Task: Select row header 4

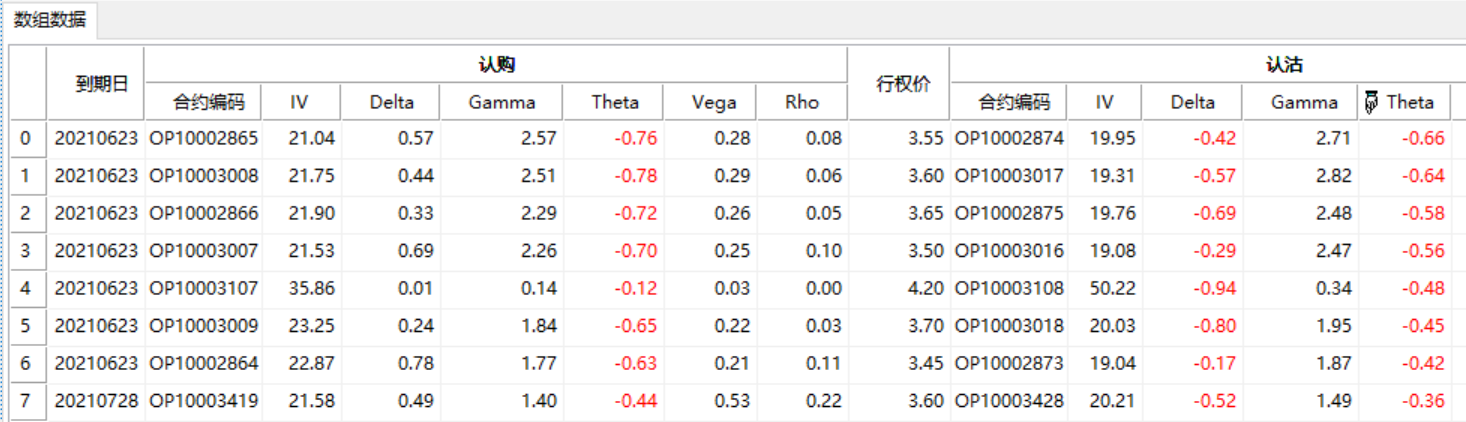Action: click(x=26, y=288)
